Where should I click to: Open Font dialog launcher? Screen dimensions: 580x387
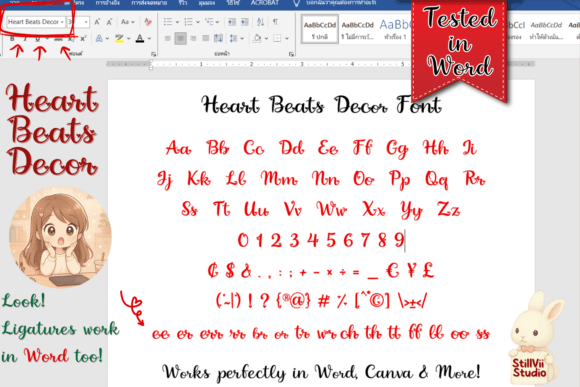[x=154, y=54]
